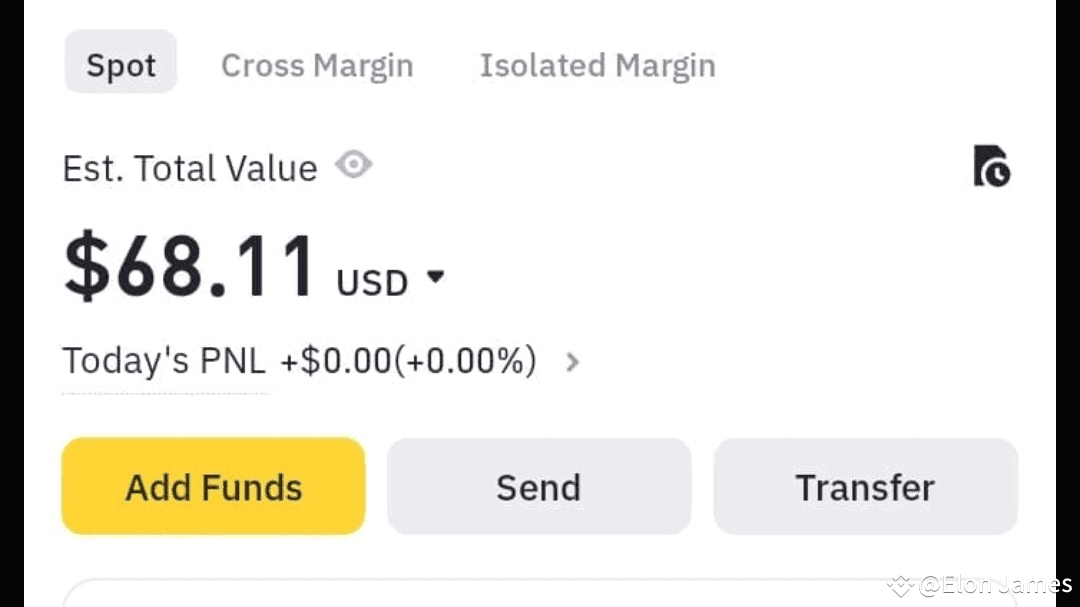The image size is (1080, 607).
Task: Open the asset history report icon
Action: [991, 166]
